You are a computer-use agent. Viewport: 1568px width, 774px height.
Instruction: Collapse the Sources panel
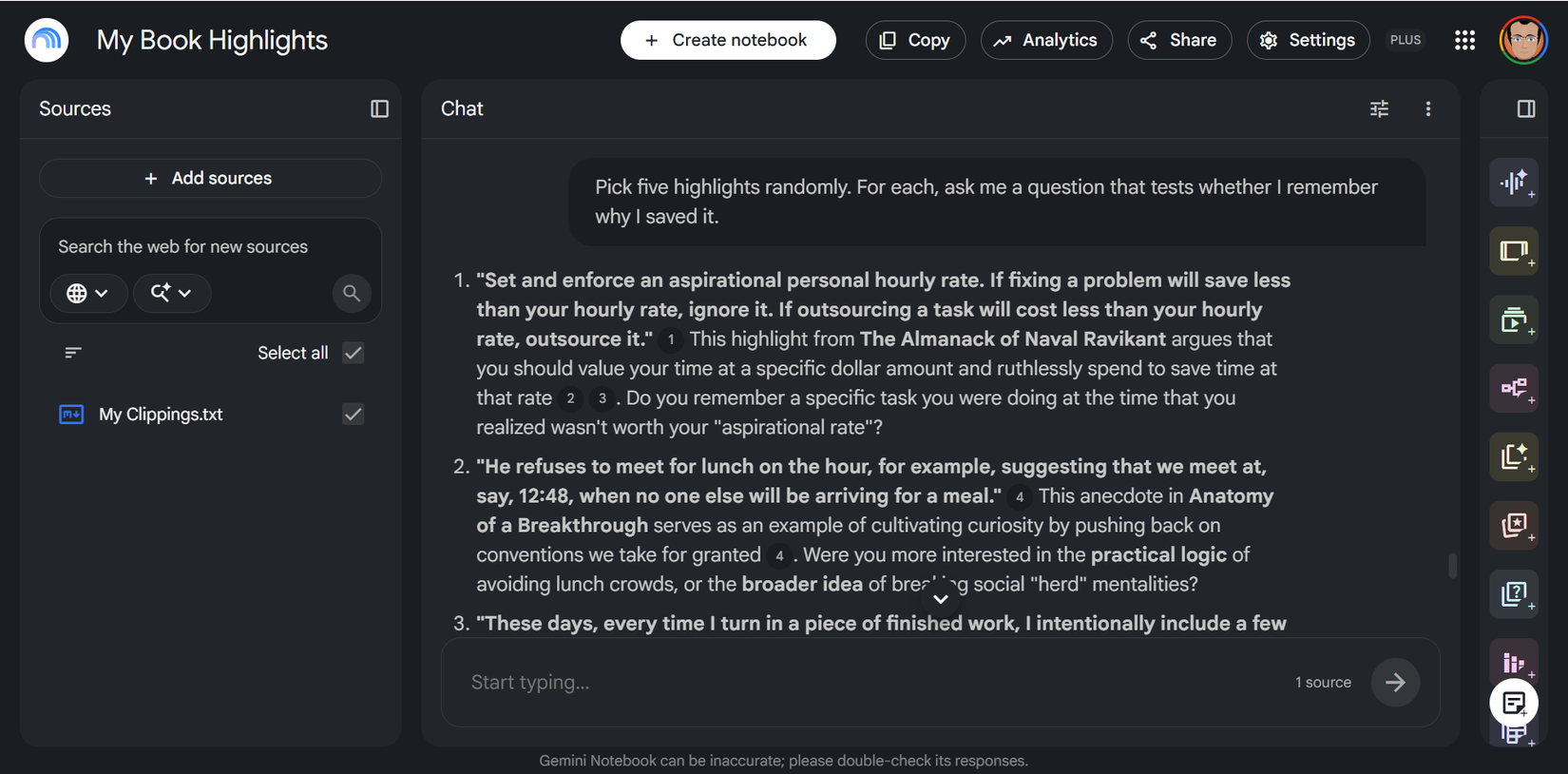tap(379, 108)
